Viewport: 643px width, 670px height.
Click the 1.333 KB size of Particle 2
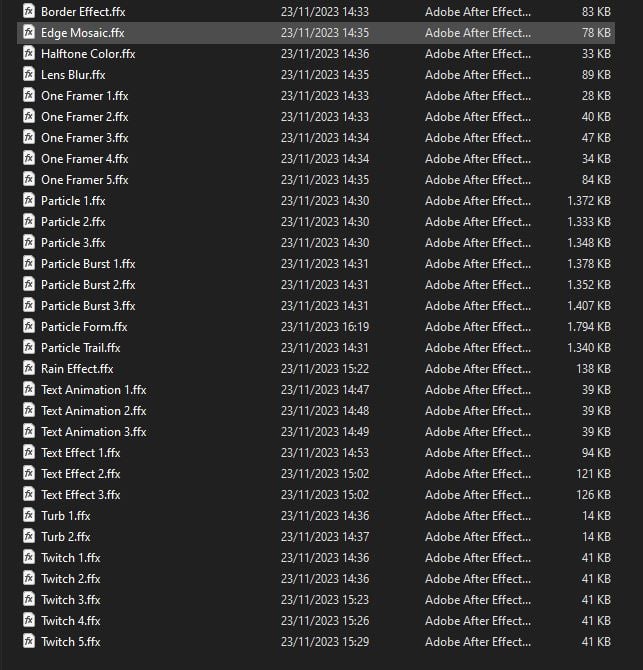pyautogui.click(x=589, y=222)
